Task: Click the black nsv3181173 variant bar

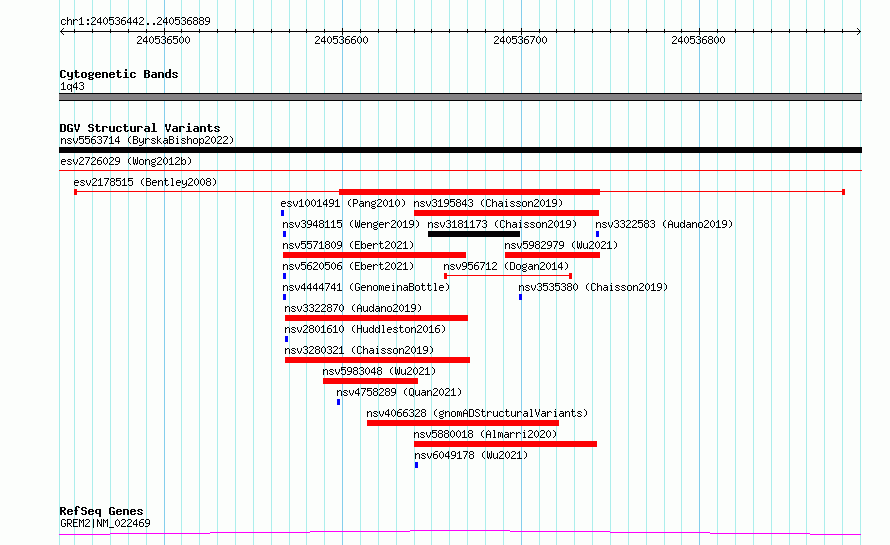Action: click(474, 234)
